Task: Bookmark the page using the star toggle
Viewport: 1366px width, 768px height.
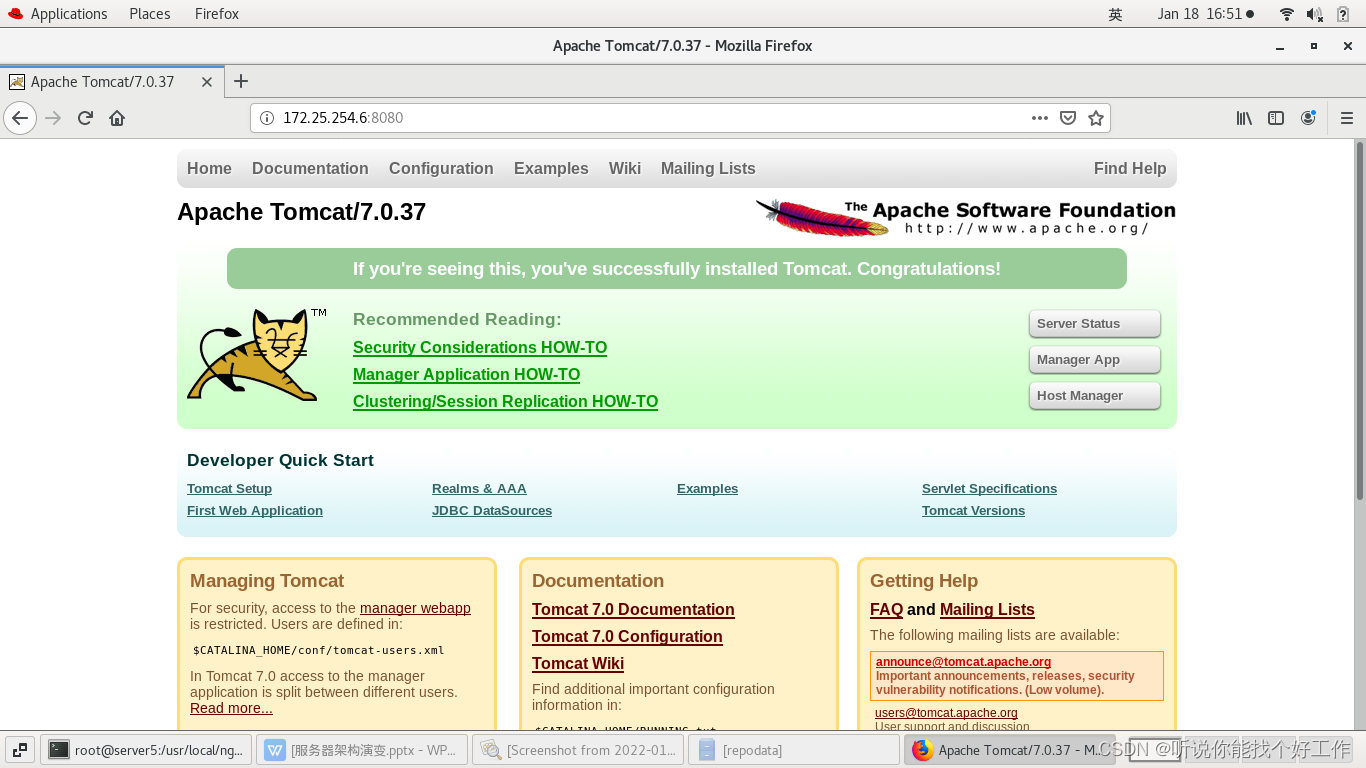Action: tap(1095, 117)
